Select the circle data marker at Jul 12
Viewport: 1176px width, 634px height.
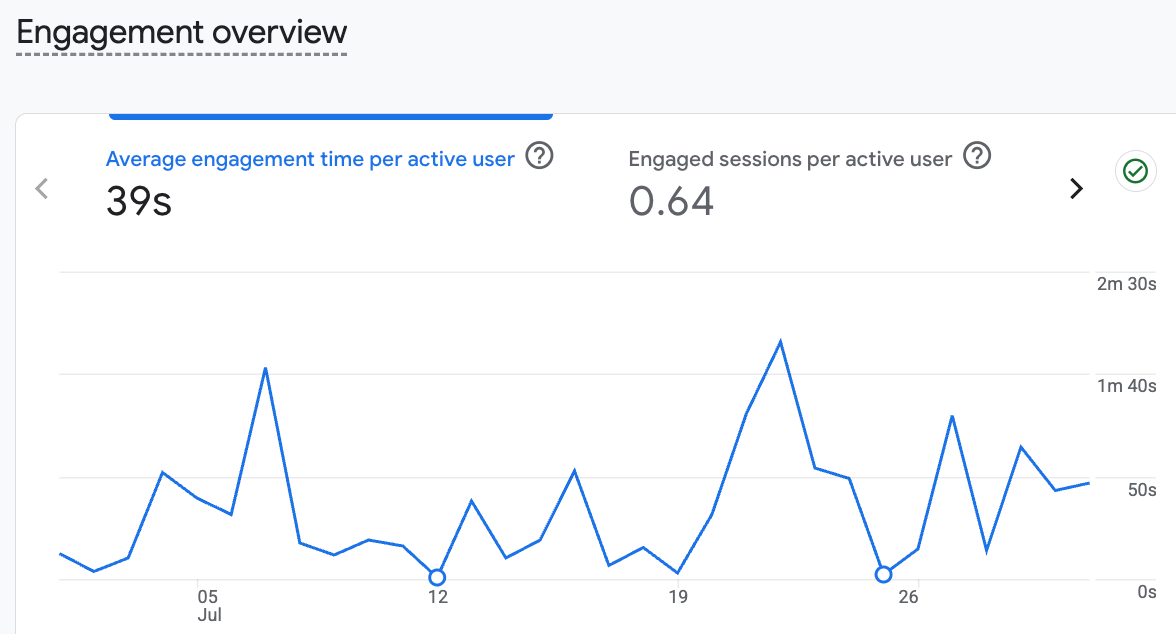(x=437, y=577)
